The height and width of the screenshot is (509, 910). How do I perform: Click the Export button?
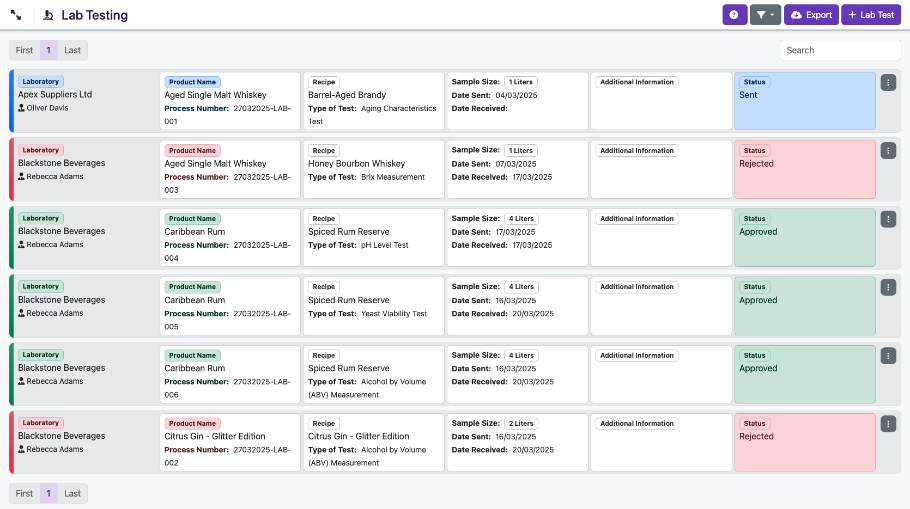tap(811, 15)
